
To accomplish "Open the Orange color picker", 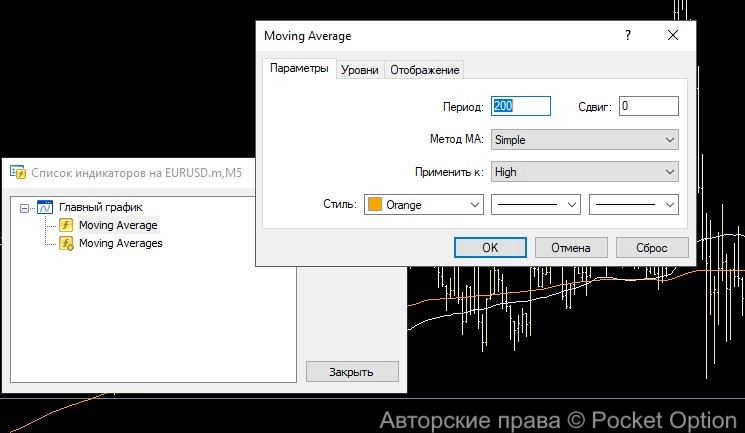I will [423, 204].
